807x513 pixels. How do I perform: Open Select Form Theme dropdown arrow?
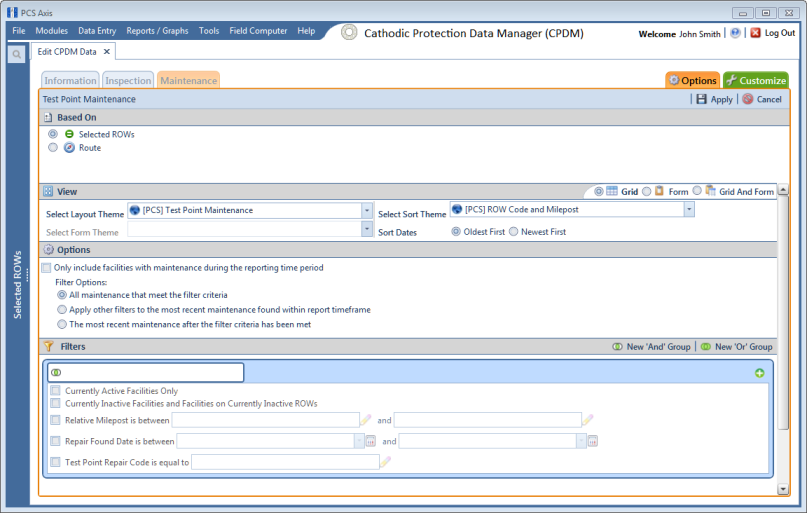[x=366, y=228]
